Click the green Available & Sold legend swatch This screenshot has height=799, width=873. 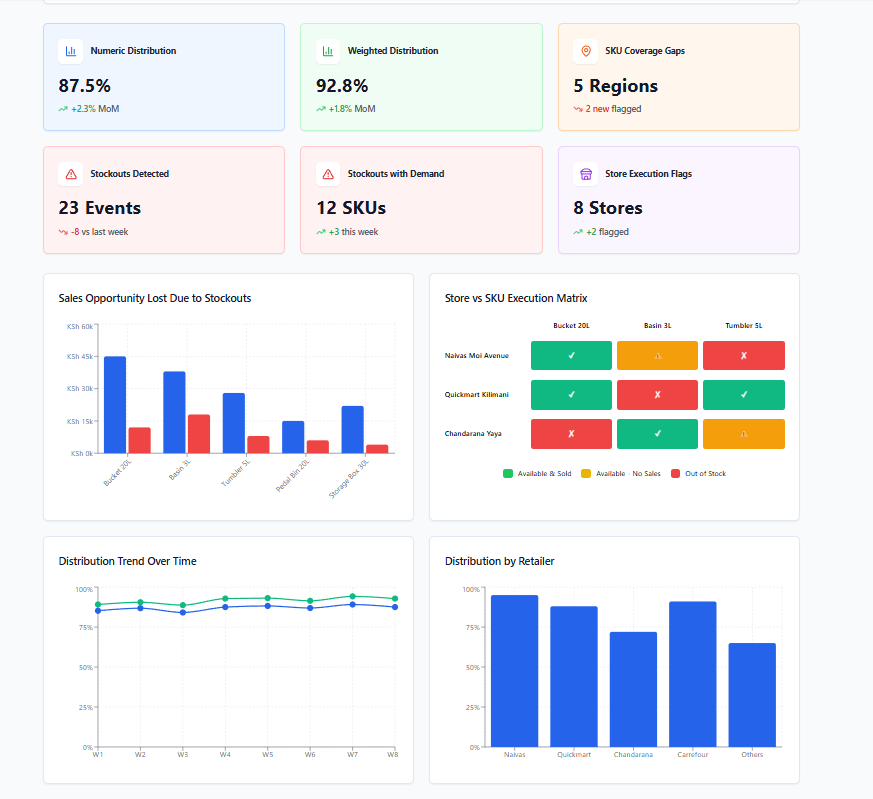[508, 474]
